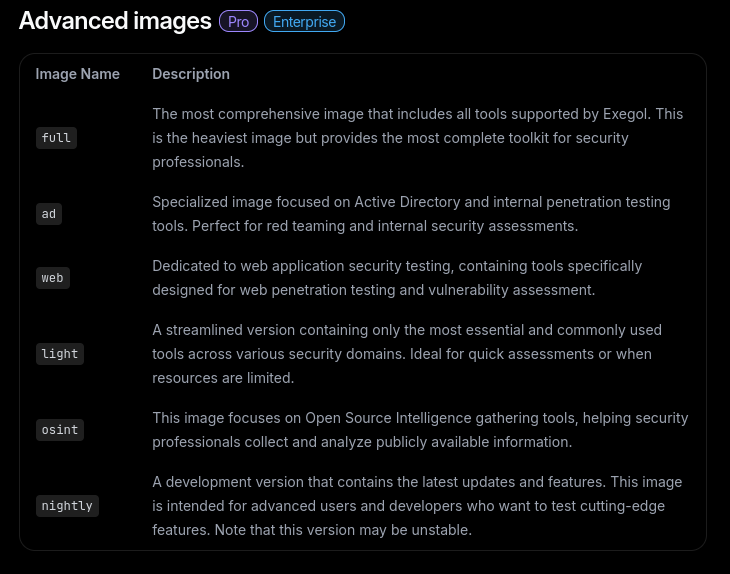Click the web application security description

(x=397, y=278)
